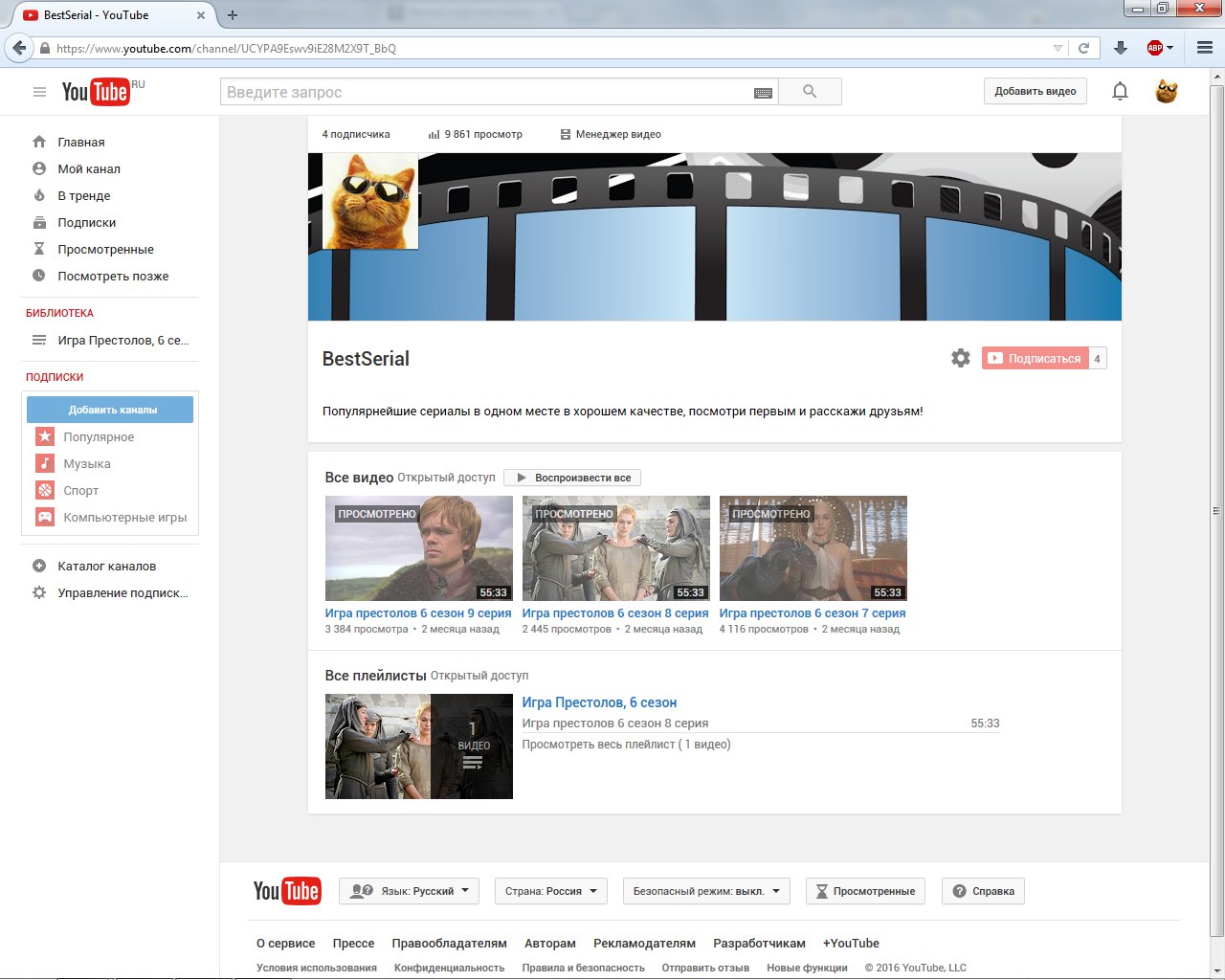The image size is (1225, 980).
Task: Open the YouTube hamburger guide menu
Action: 39,92
